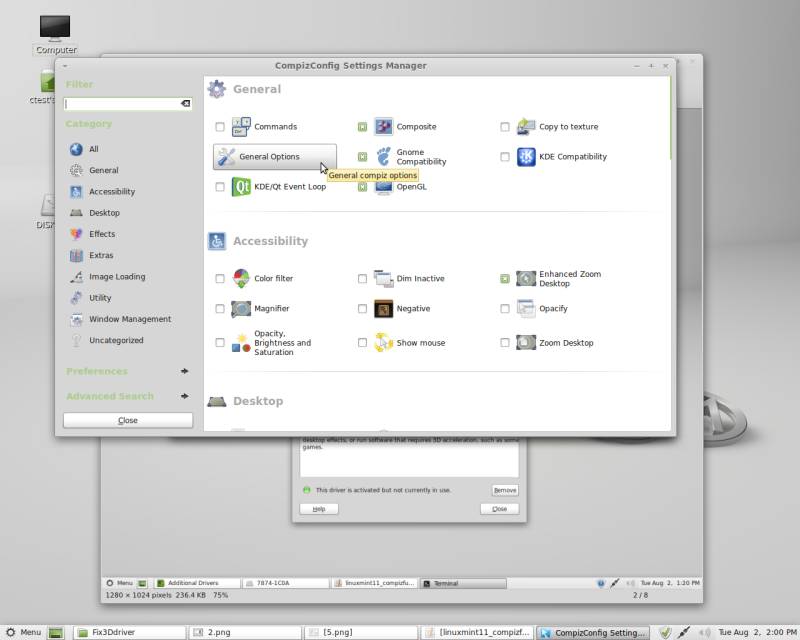Enable the KDE/Qt Event Loop checkbox
800x640 pixels.
220,187
